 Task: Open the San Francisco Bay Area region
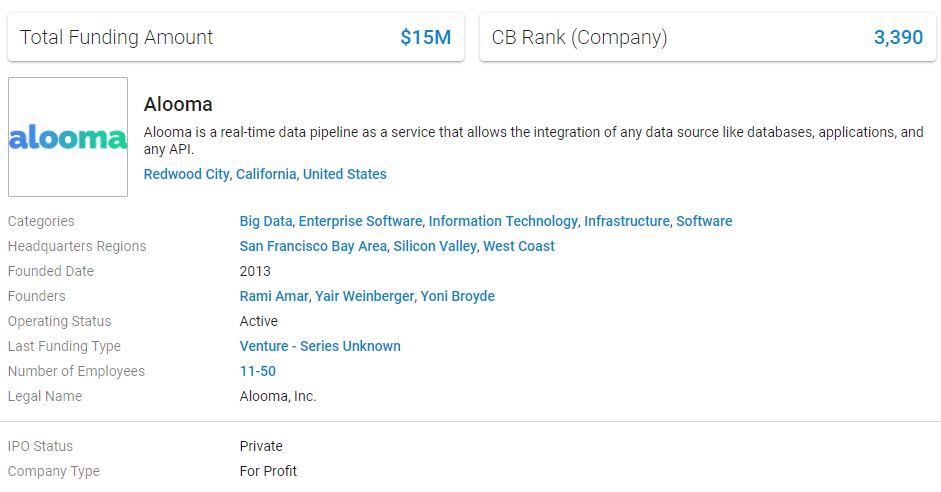tap(313, 246)
